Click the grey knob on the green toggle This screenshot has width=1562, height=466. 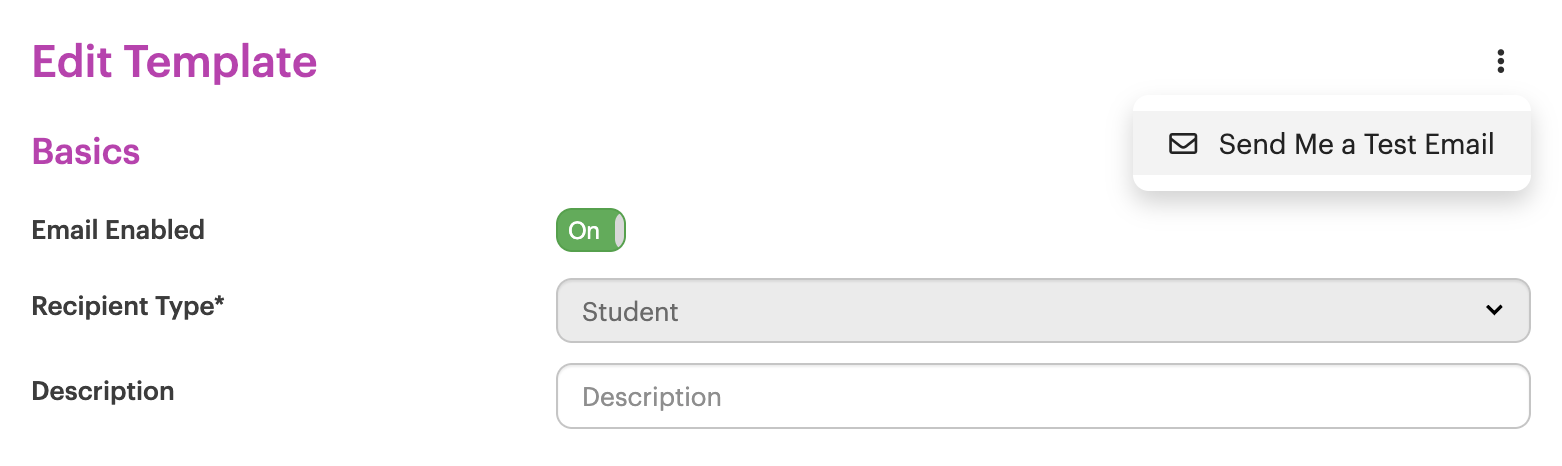tap(620, 230)
